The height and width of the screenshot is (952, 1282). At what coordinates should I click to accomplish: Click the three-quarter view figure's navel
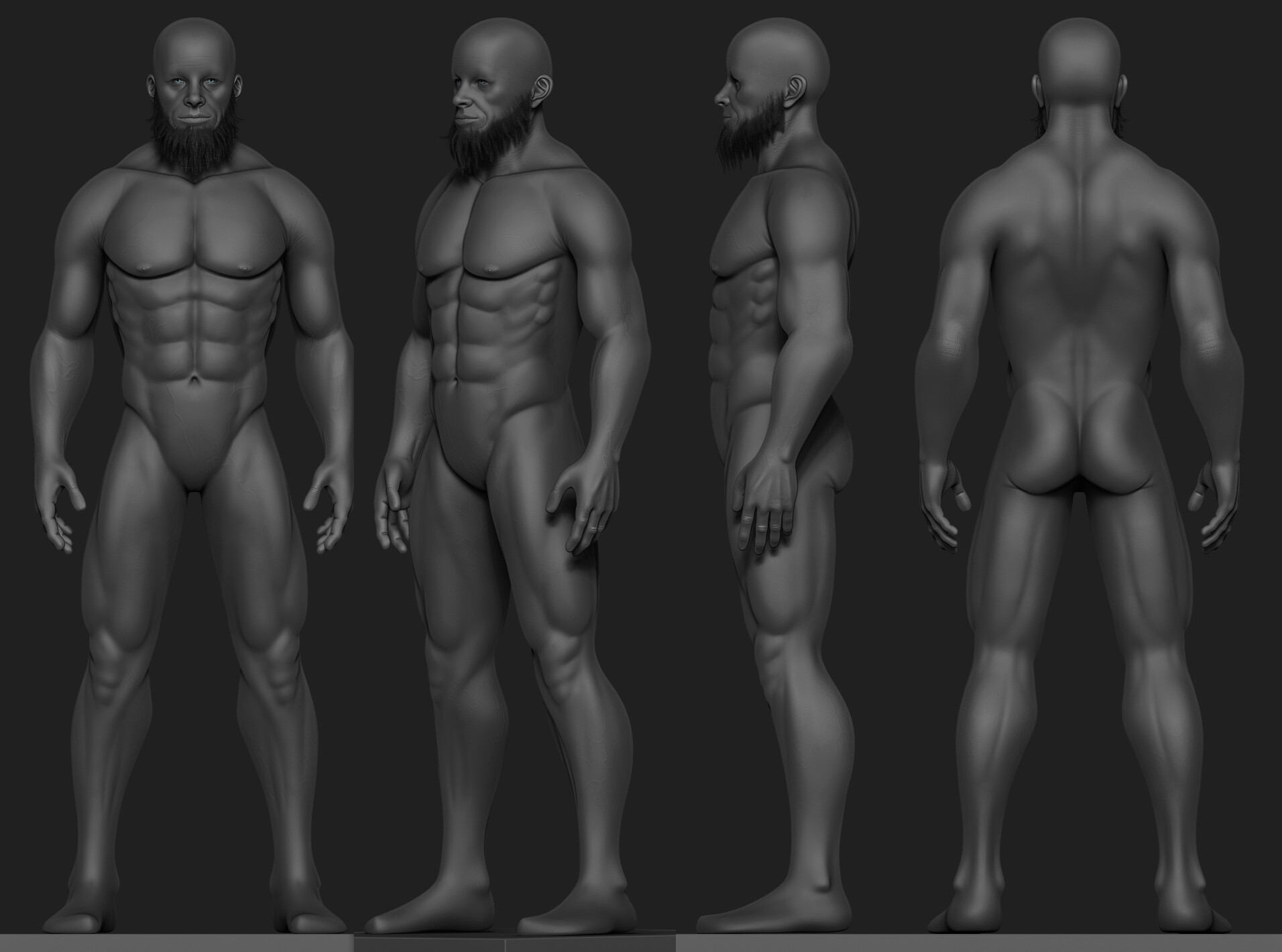pyautogui.click(x=458, y=380)
